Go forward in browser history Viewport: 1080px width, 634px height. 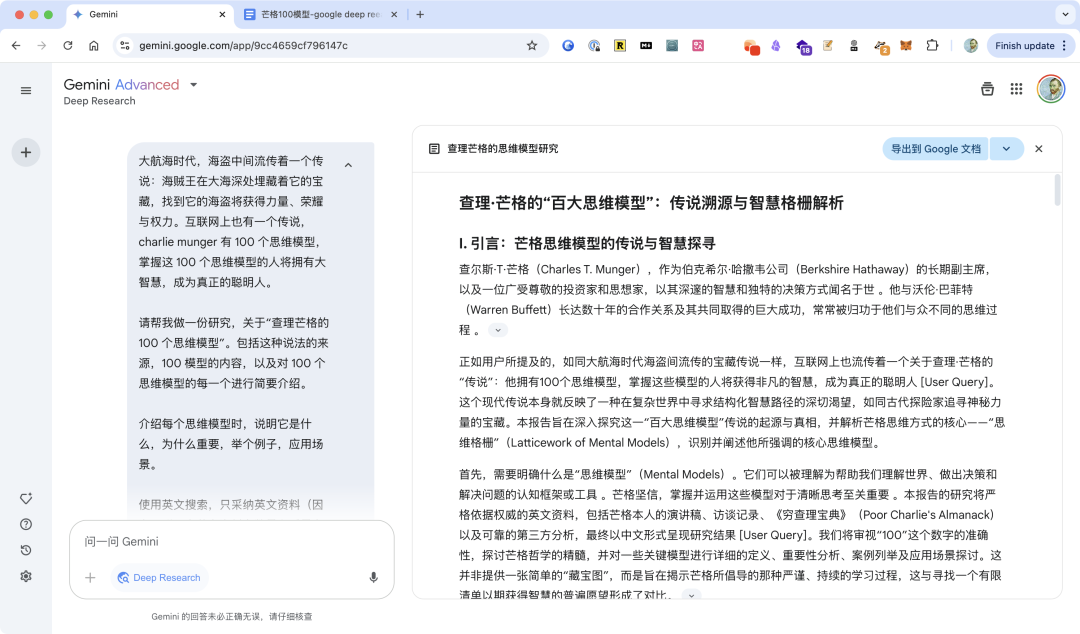42,45
